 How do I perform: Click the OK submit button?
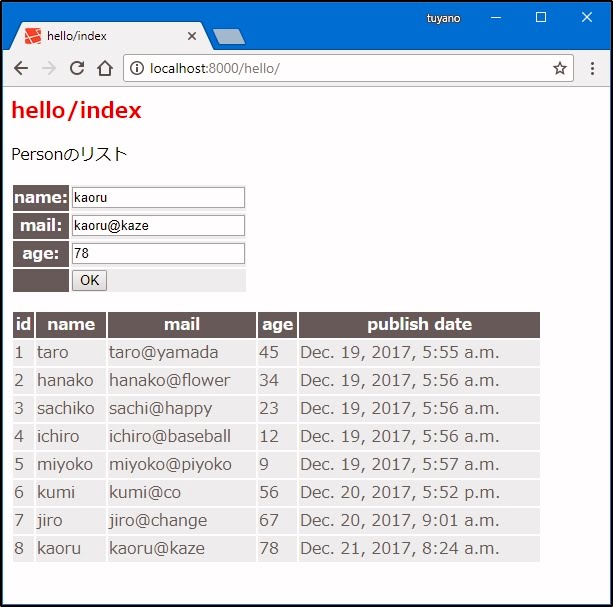pyautogui.click(x=89, y=280)
